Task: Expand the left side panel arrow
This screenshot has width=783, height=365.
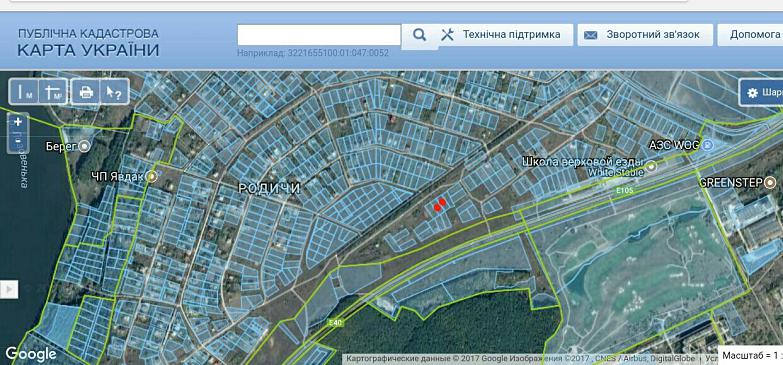Action: [x=9, y=289]
